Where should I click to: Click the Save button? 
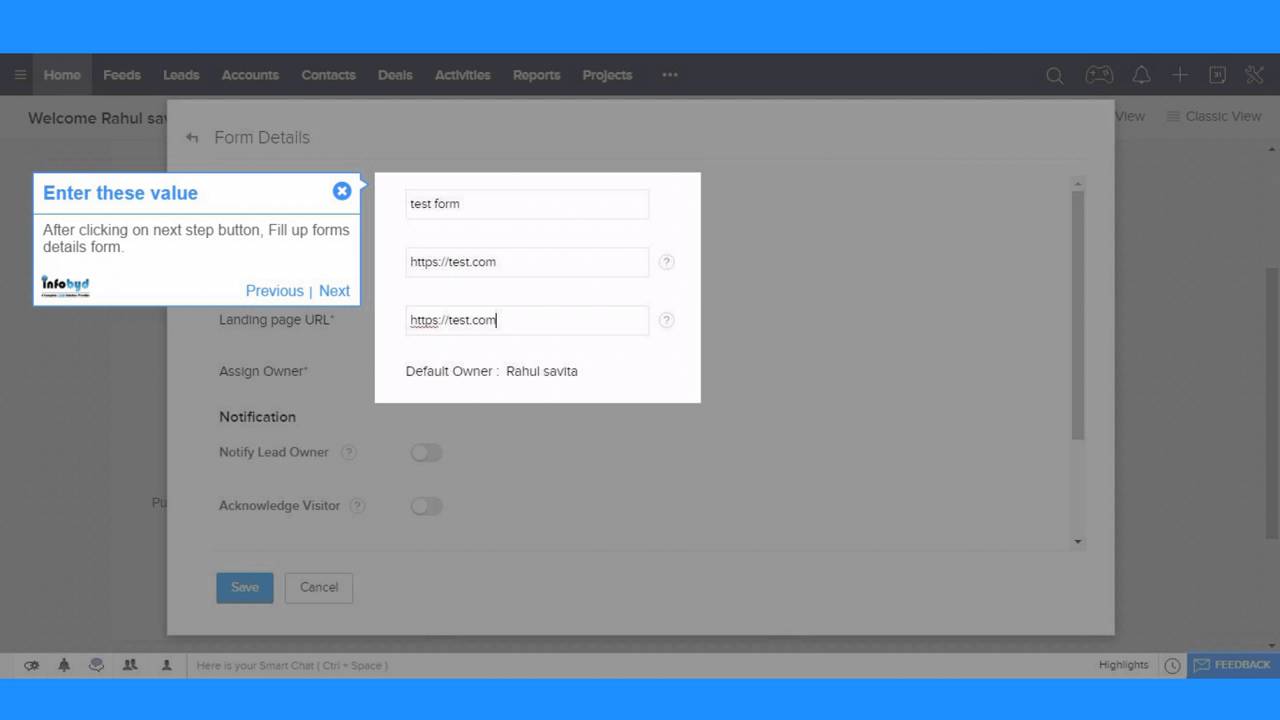click(x=245, y=587)
